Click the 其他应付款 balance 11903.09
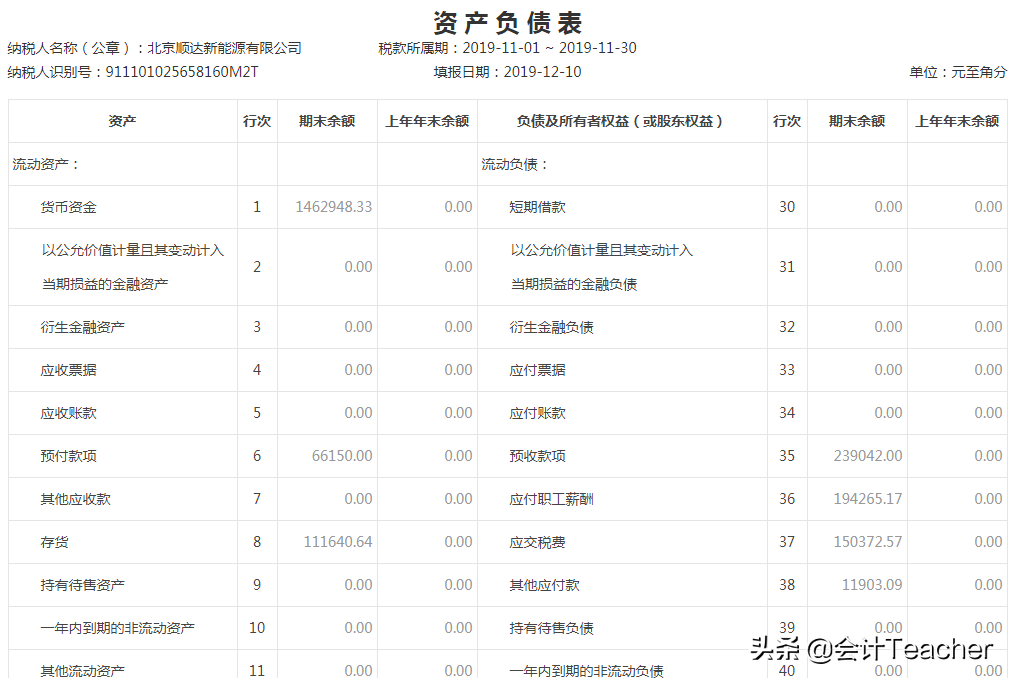Image resolution: width=1012 pixels, height=681 pixels. (x=872, y=585)
